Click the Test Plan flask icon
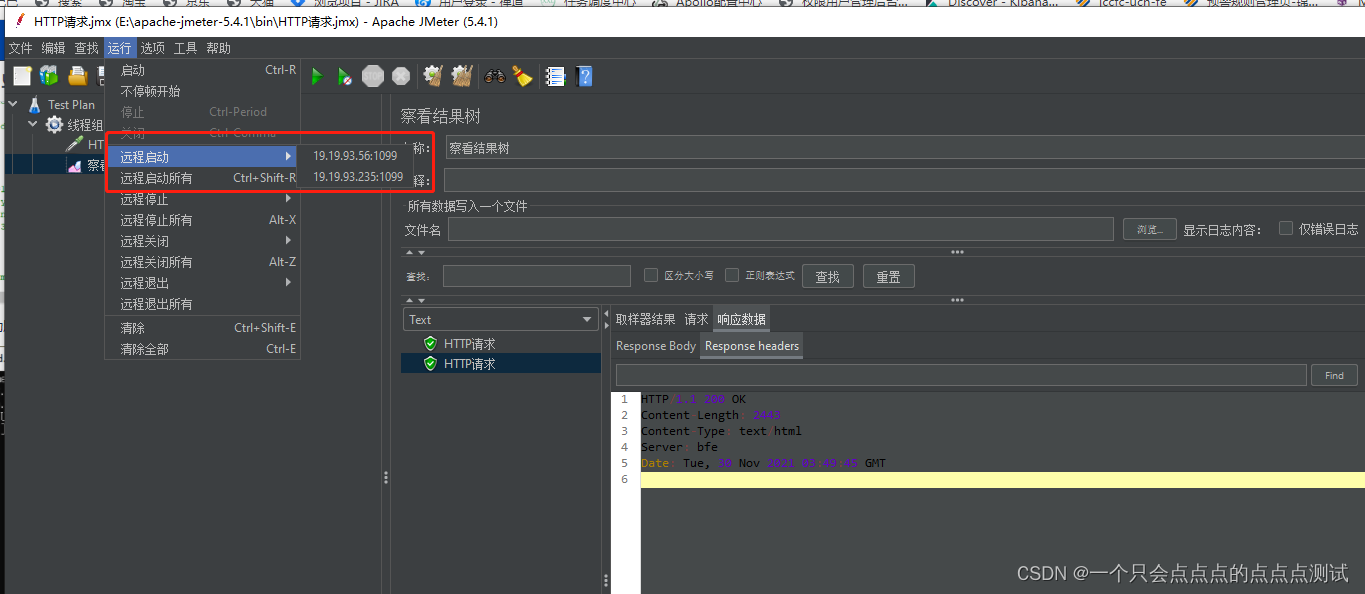 35,104
